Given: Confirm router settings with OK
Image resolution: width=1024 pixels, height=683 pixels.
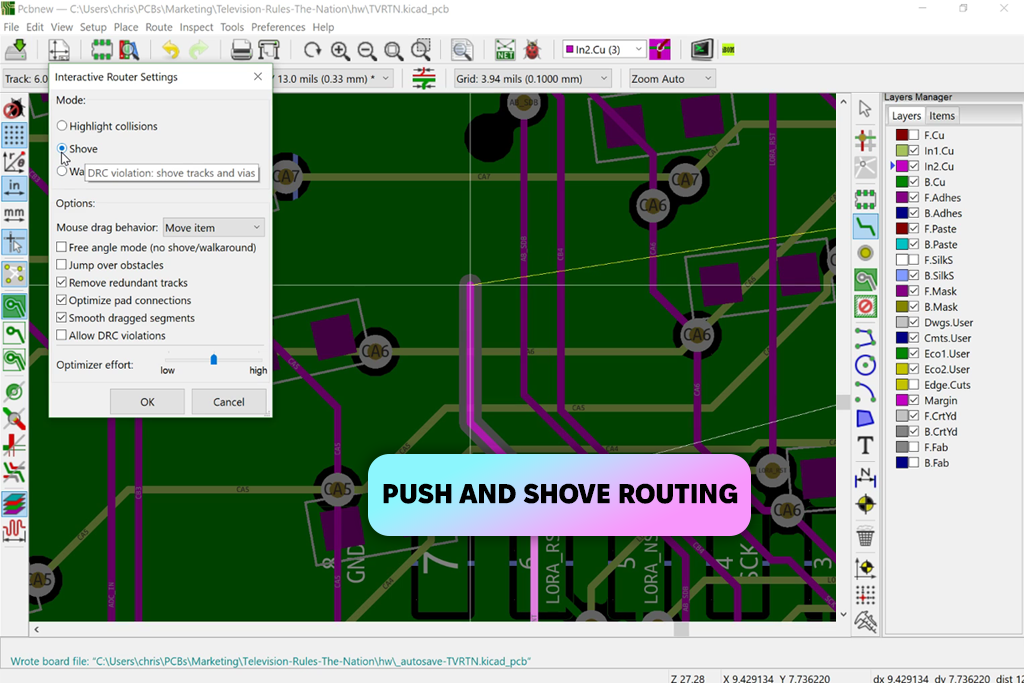Looking at the screenshot, I should [x=148, y=402].
